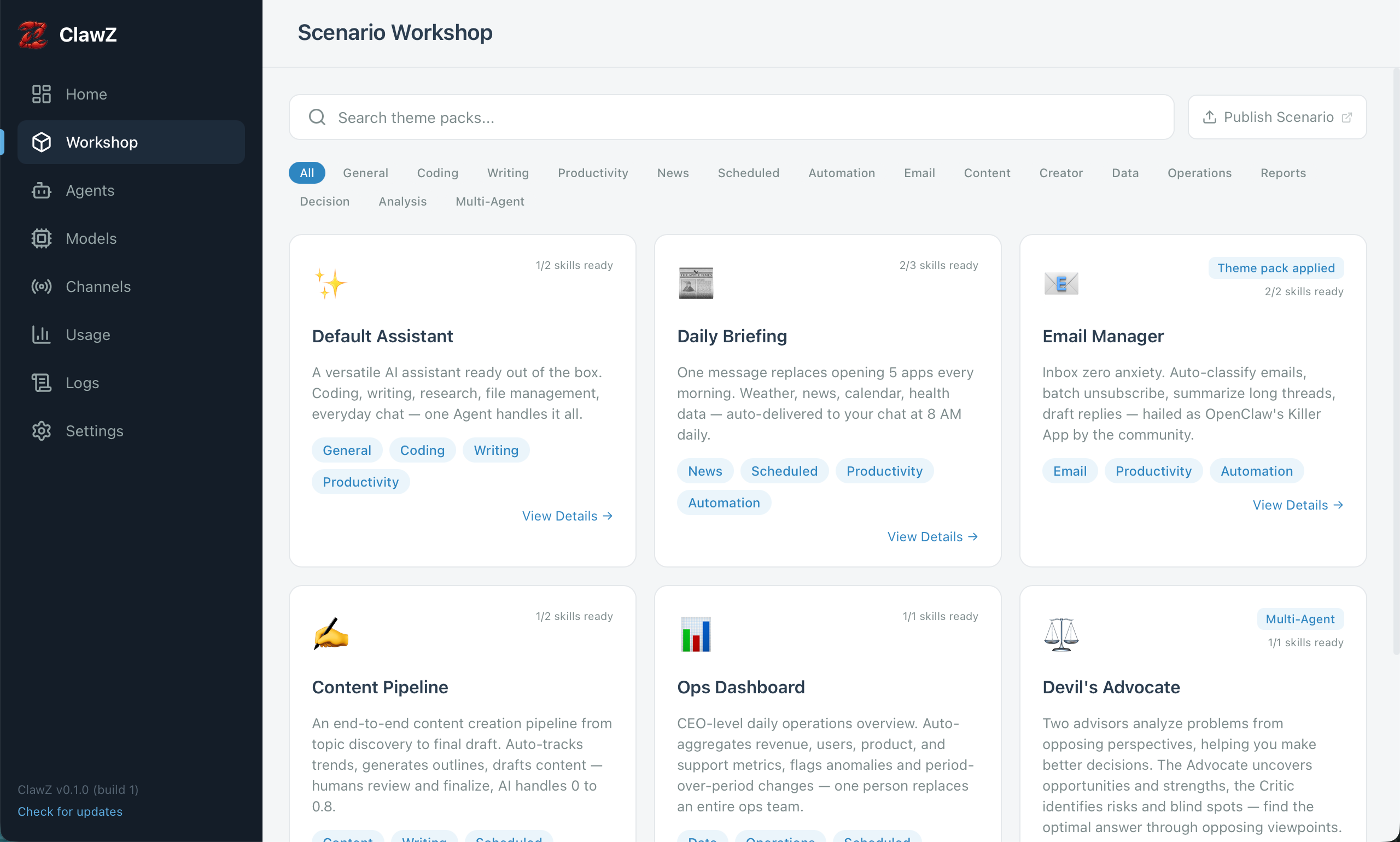Click the upload icon inside Publish Scenario

(1210, 117)
